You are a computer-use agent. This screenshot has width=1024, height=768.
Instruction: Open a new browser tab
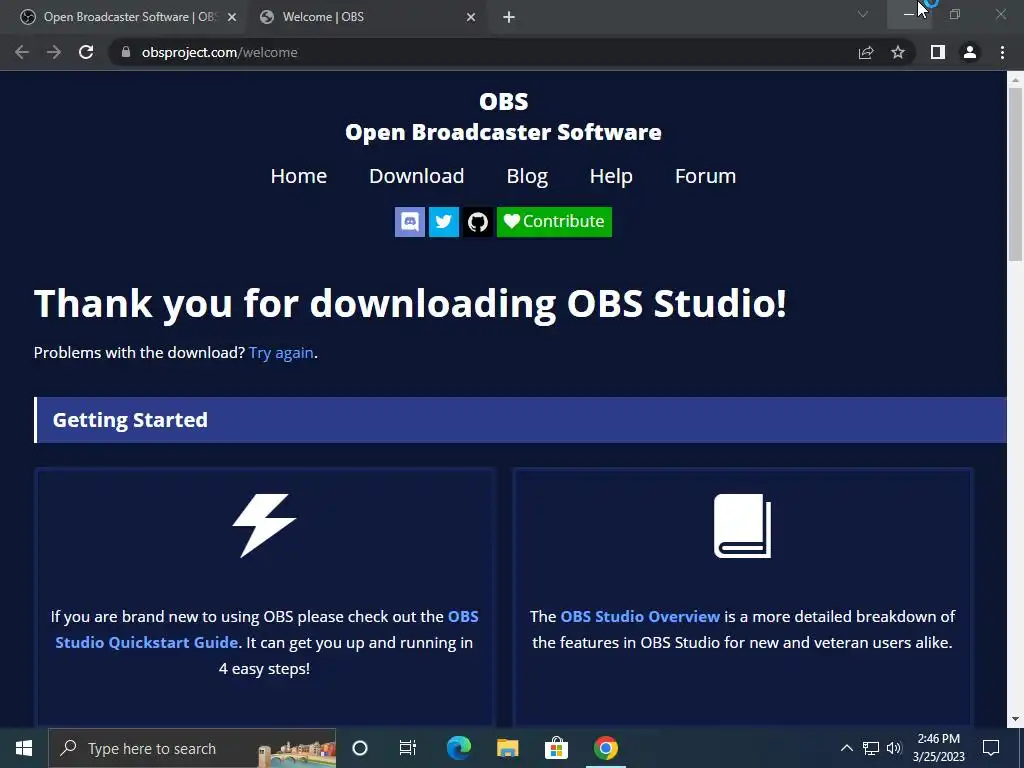click(x=509, y=18)
